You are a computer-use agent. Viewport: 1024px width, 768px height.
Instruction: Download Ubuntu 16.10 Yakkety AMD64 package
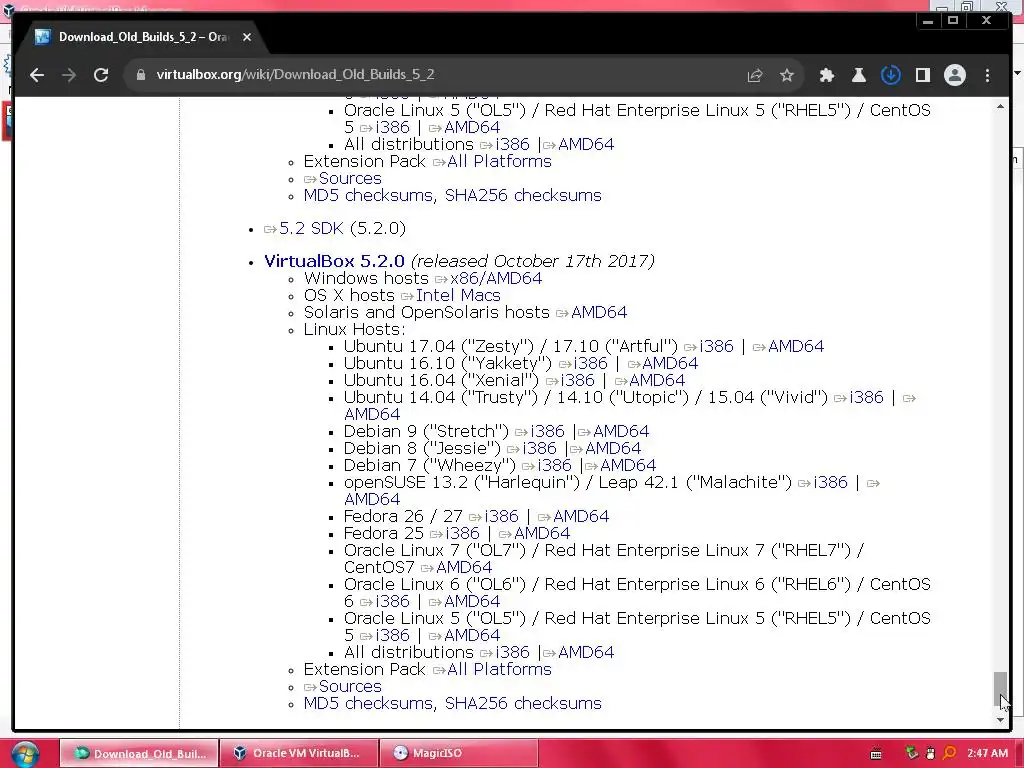[670, 363]
